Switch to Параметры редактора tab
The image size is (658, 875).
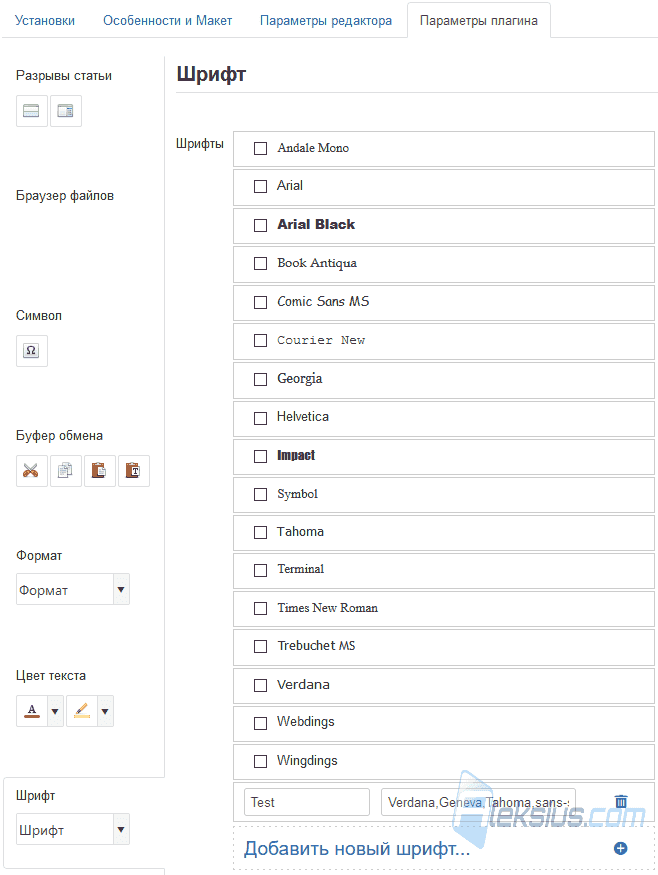point(326,21)
